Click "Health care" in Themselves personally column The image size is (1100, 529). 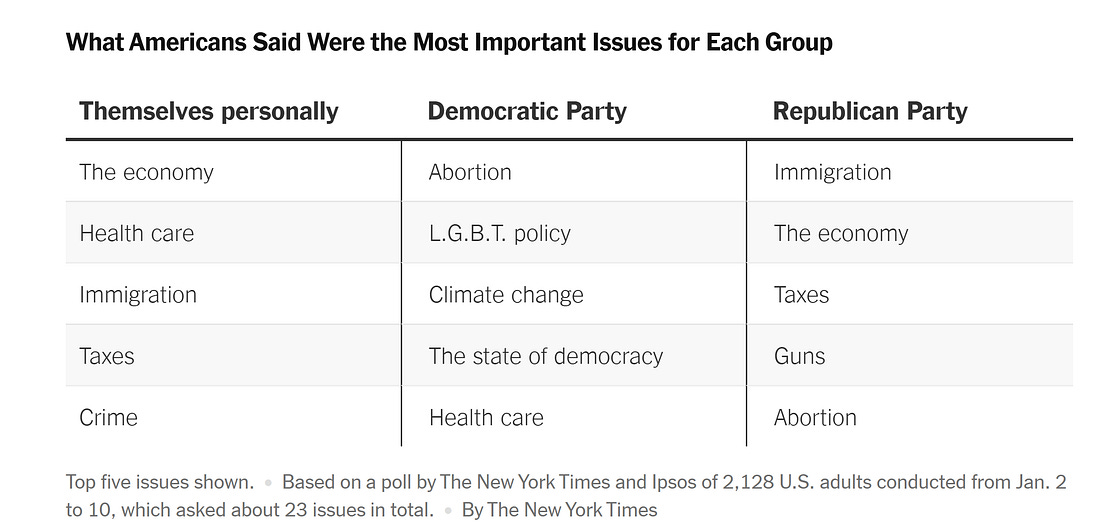[x=137, y=234]
